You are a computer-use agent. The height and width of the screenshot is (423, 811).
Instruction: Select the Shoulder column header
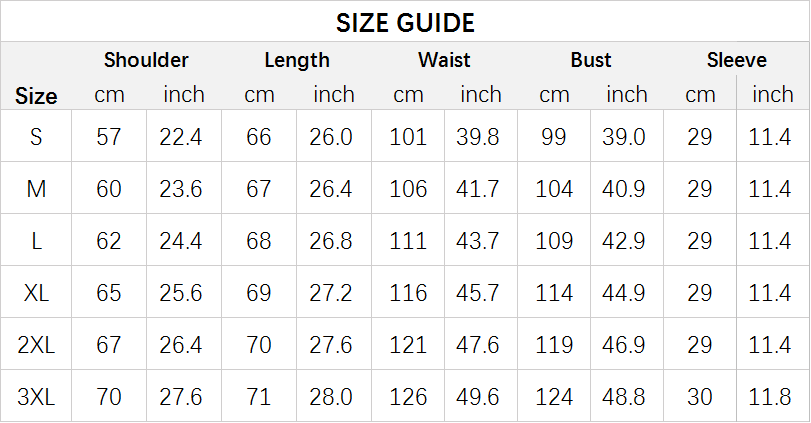coord(146,60)
